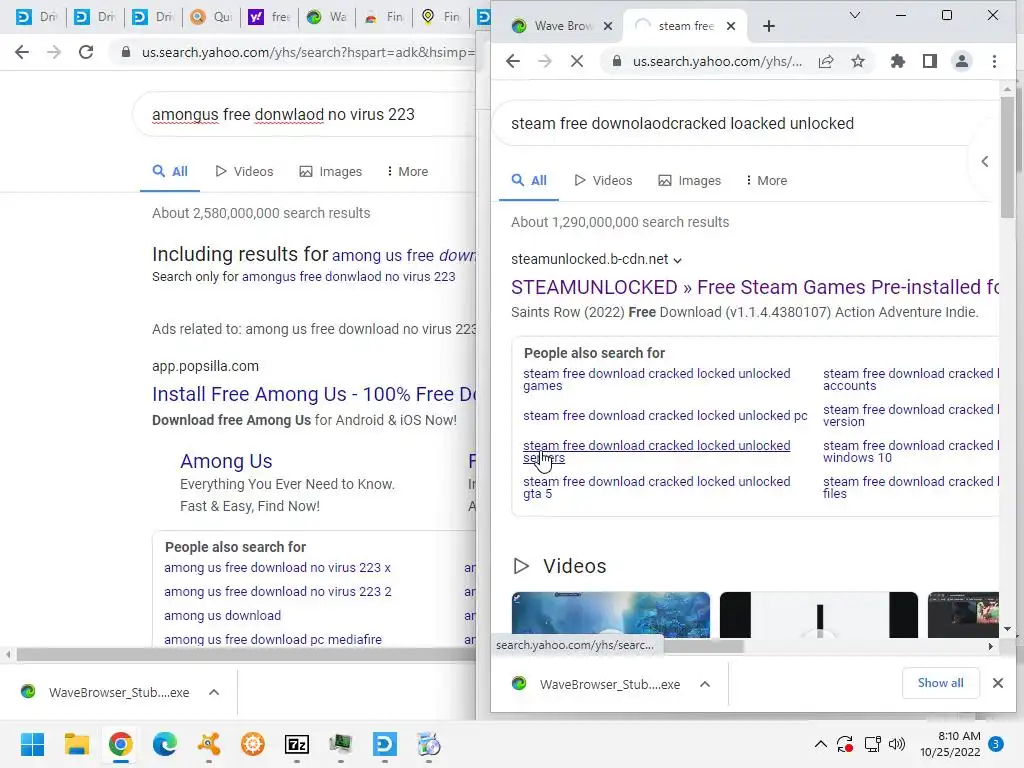This screenshot has width=1024, height=768.
Task: Click the vertical scrollbar in steam window
Action: tap(1007, 157)
